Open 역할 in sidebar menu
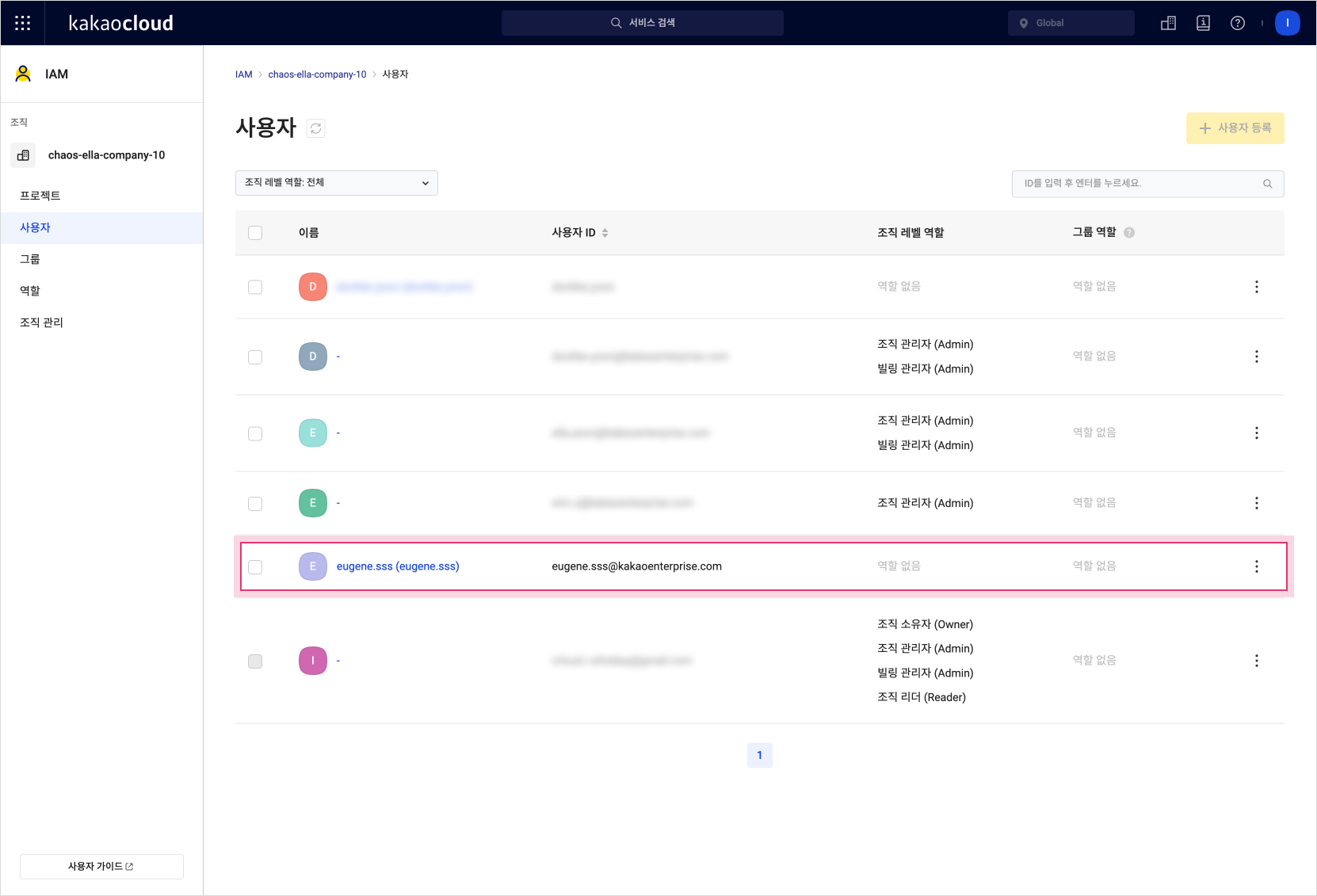 click(x=101, y=291)
